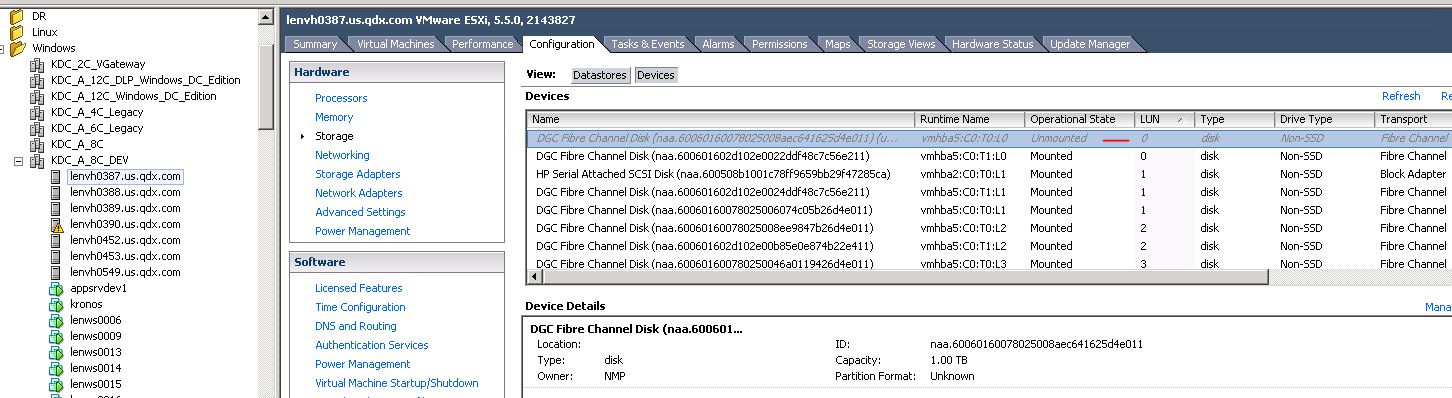Open the Hardware Status tab

pos(993,44)
